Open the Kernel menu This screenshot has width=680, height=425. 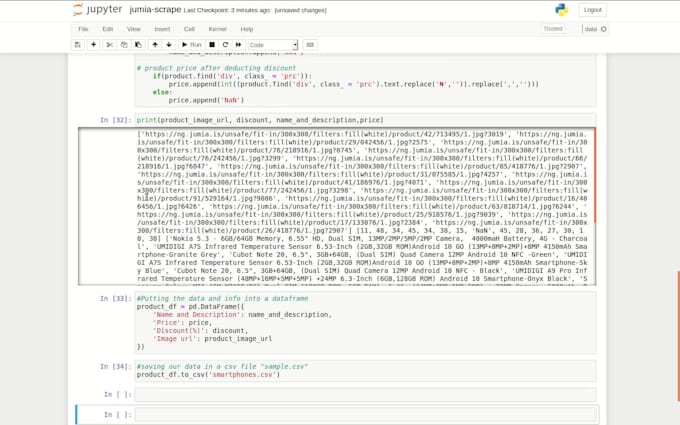pyautogui.click(x=217, y=29)
